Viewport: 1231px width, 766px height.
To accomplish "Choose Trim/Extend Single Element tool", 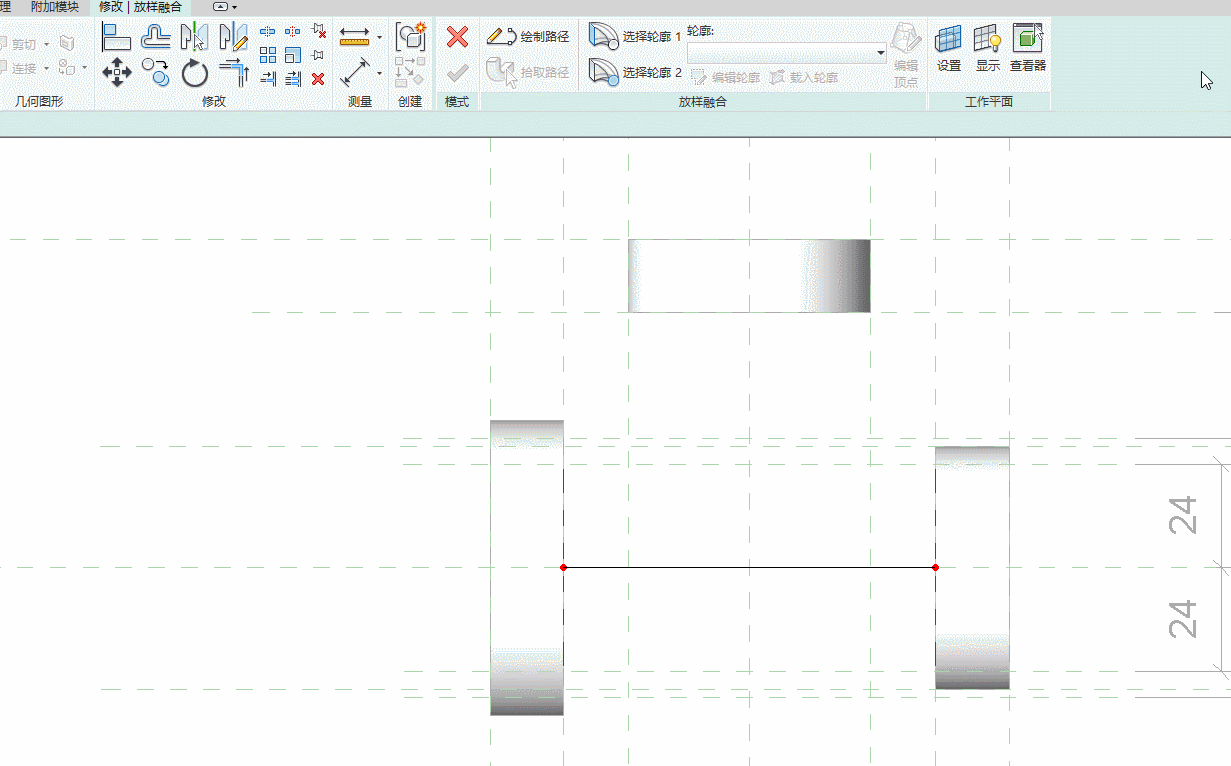I will coord(268,79).
